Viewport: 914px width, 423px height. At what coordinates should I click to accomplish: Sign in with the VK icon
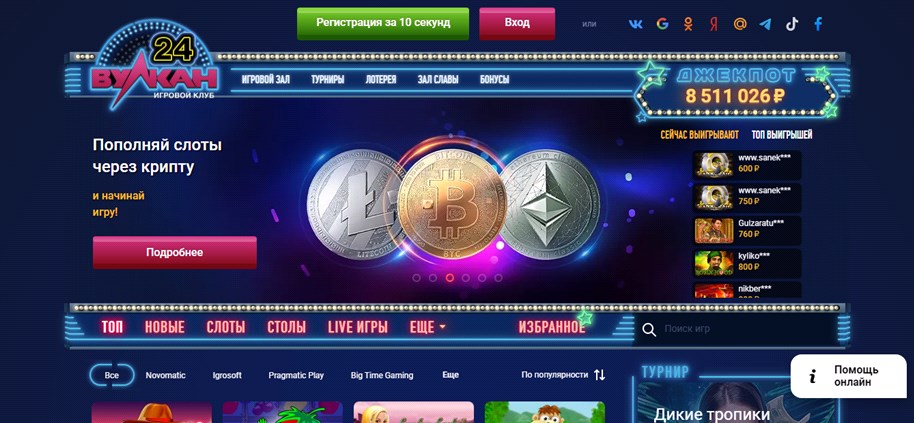click(x=635, y=24)
